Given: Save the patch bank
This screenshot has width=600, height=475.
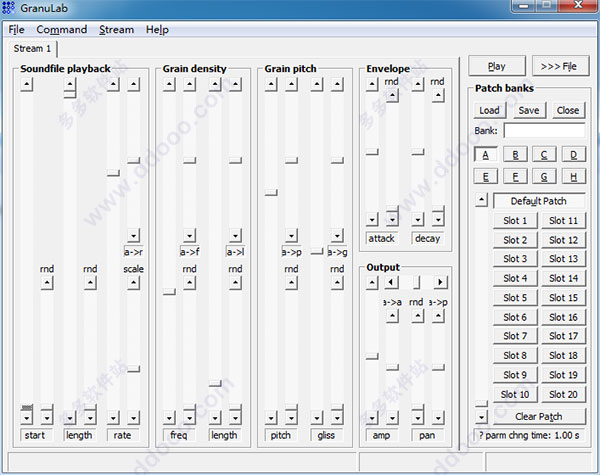Looking at the screenshot, I should pyautogui.click(x=528, y=110).
